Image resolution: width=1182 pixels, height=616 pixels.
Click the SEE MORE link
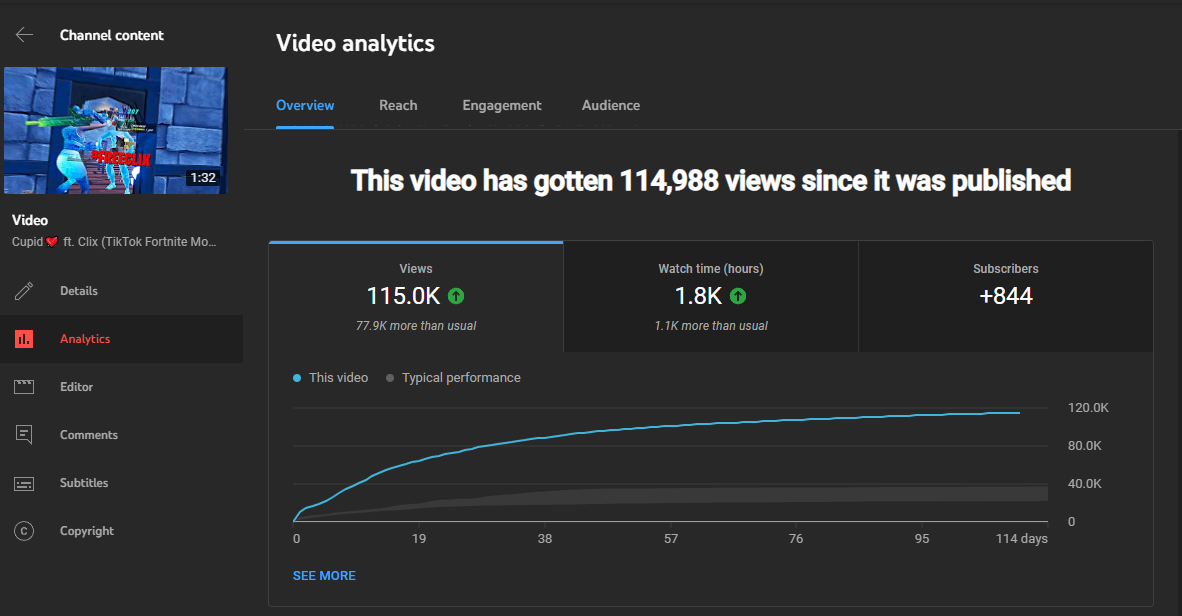point(324,575)
